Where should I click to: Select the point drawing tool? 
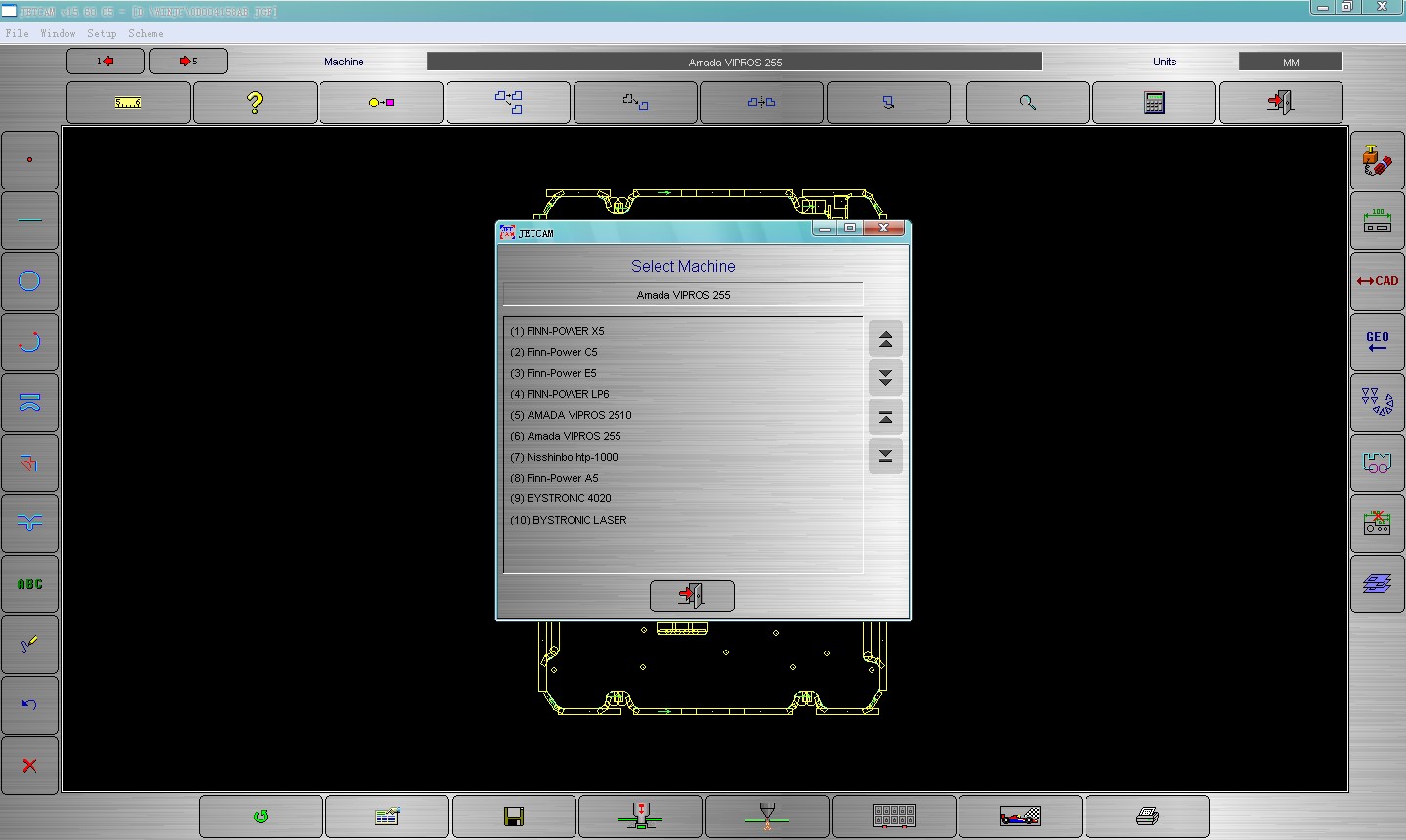29,160
